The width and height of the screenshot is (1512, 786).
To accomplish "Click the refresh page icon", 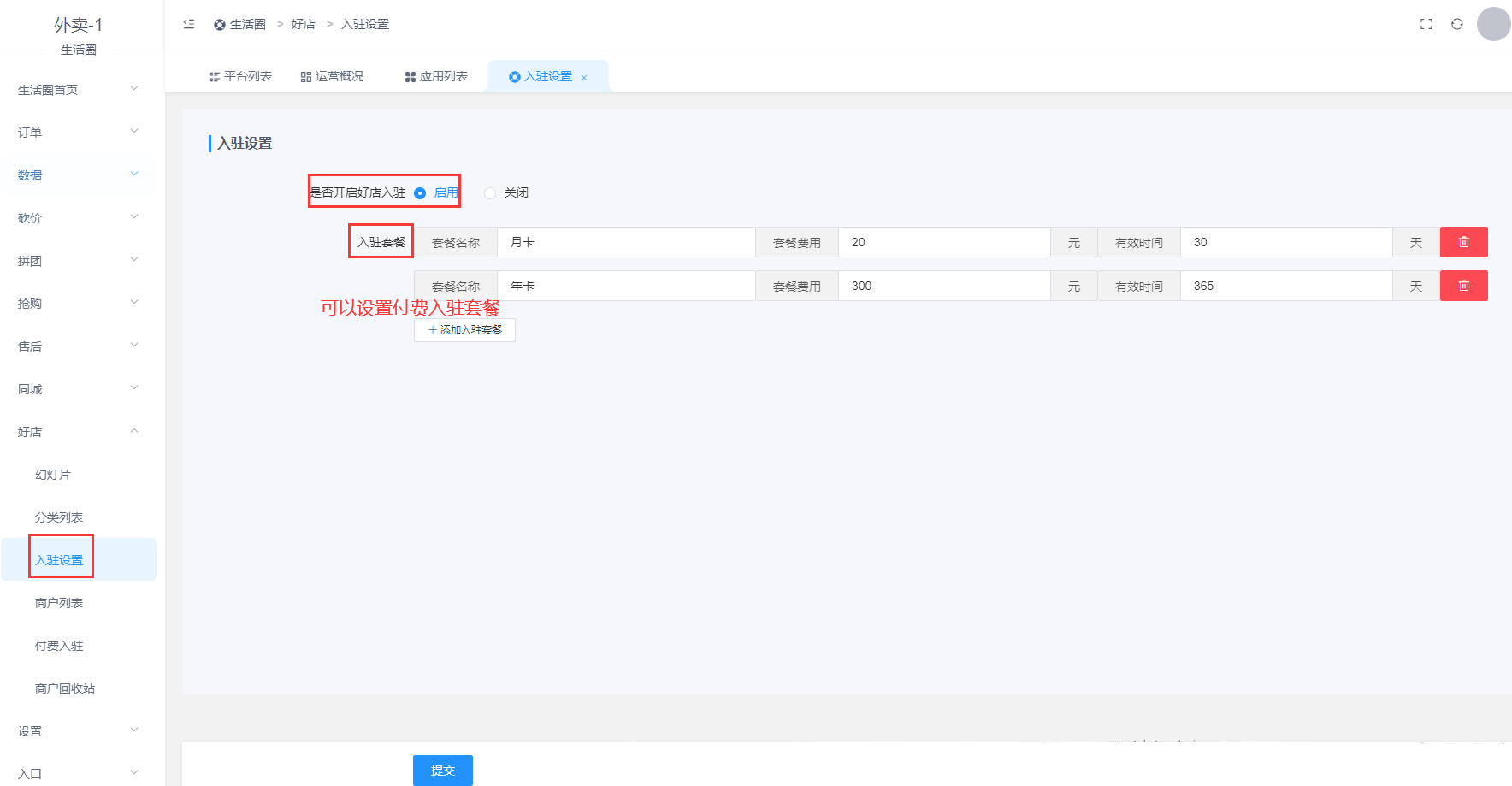I will point(1457,24).
